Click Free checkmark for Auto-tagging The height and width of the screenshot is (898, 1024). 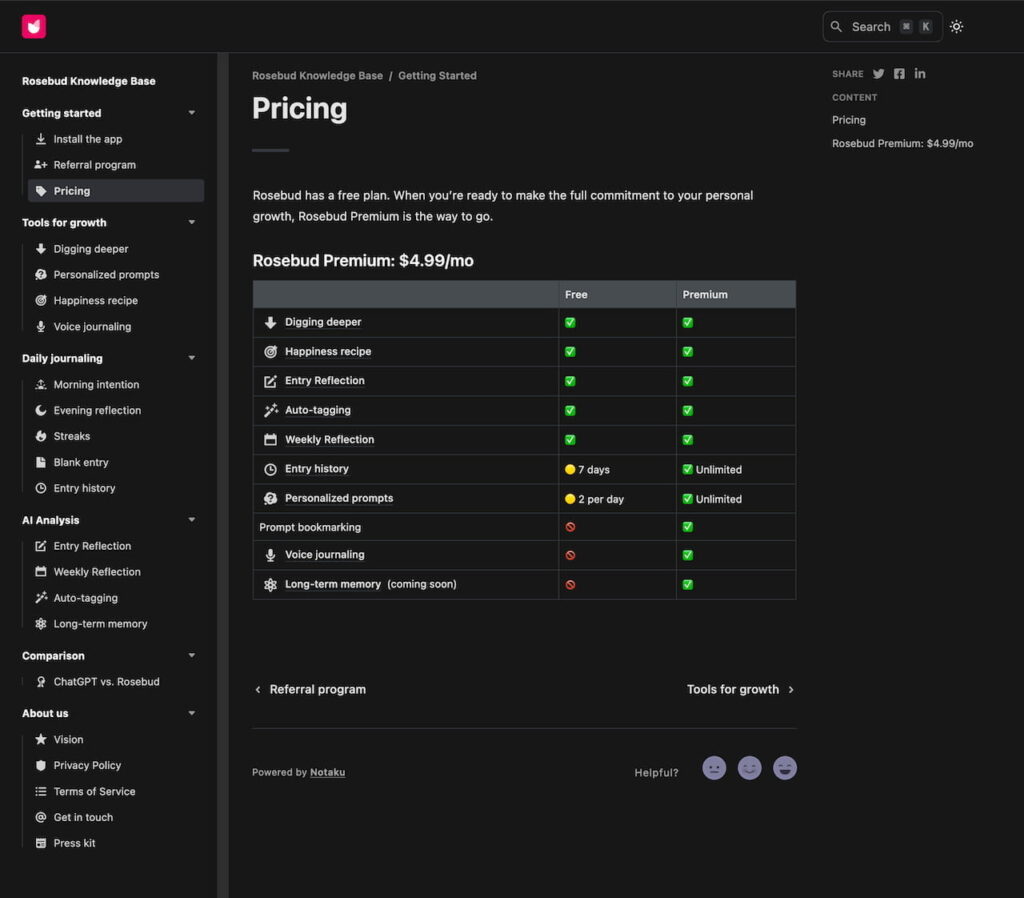570,411
